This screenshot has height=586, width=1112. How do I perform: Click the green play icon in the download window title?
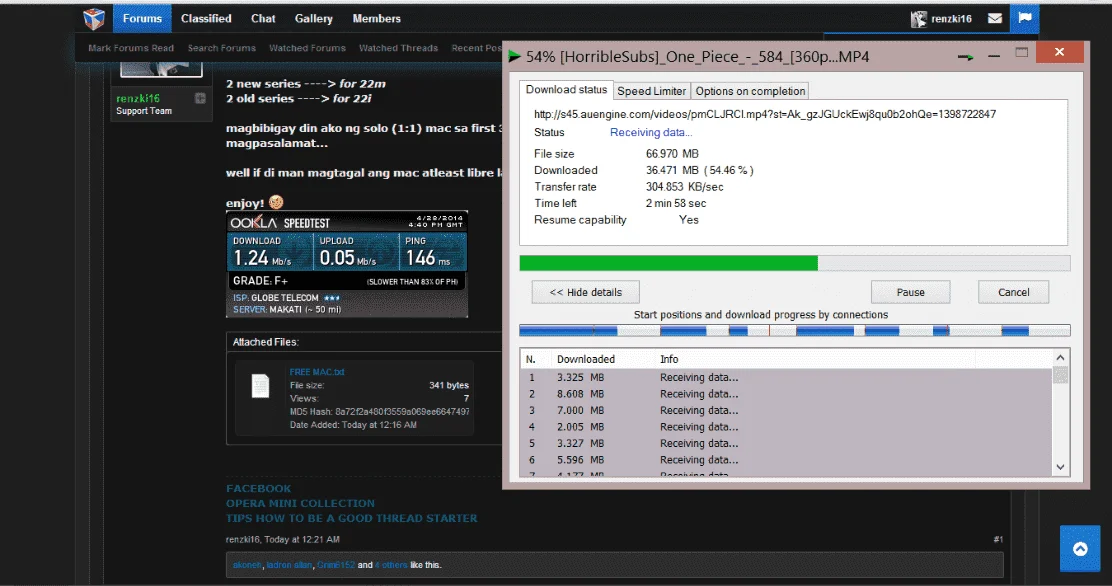click(515, 56)
